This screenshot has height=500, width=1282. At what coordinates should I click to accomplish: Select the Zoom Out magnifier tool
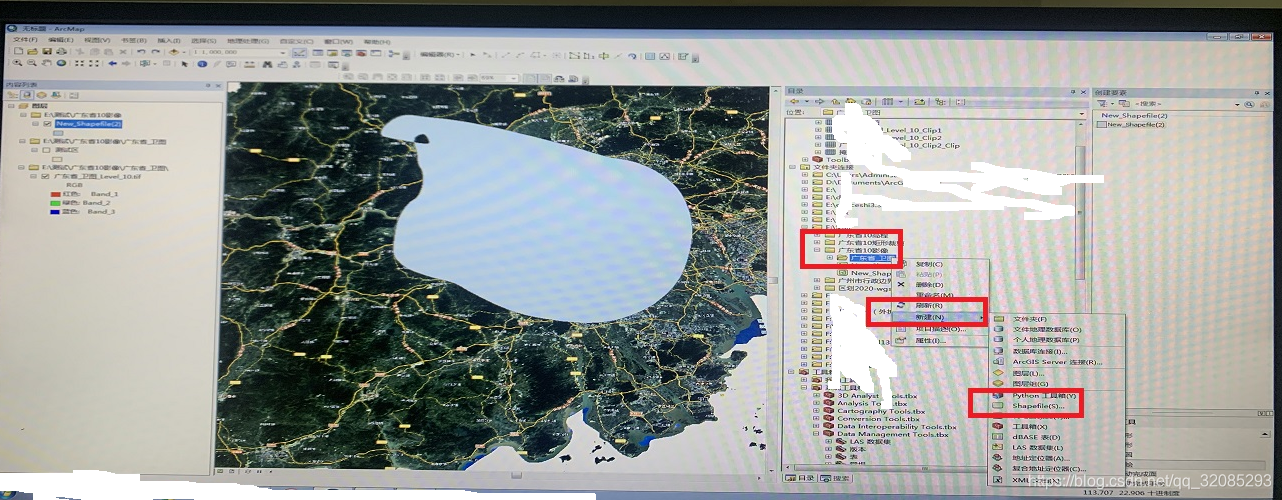pos(31,62)
